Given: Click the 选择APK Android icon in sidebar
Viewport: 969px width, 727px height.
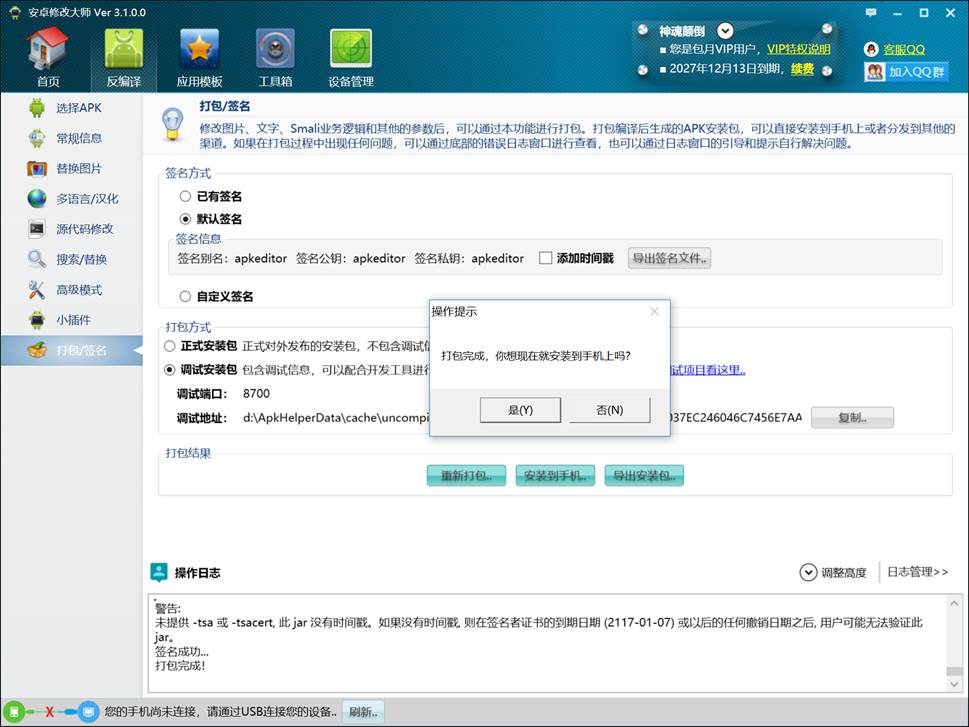Looking at the screenshot, I should tap(37, 108).
